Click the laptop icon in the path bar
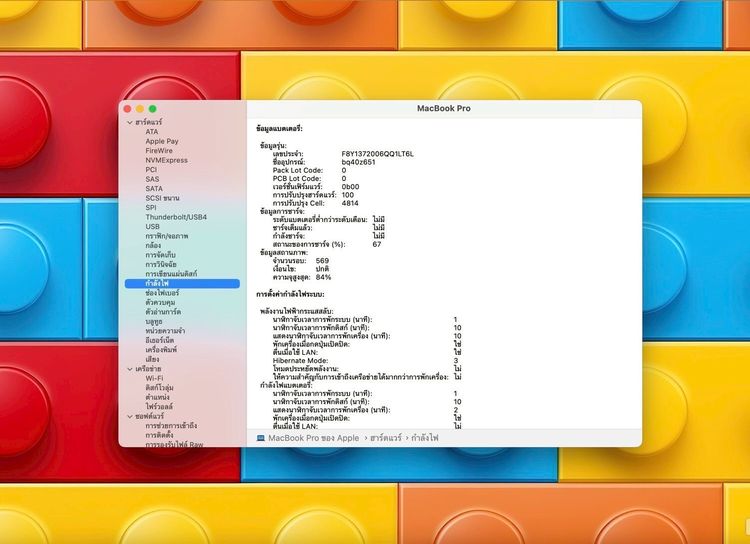Image resolution: width=750 pixels, height=544 pixels. [261, 438]
